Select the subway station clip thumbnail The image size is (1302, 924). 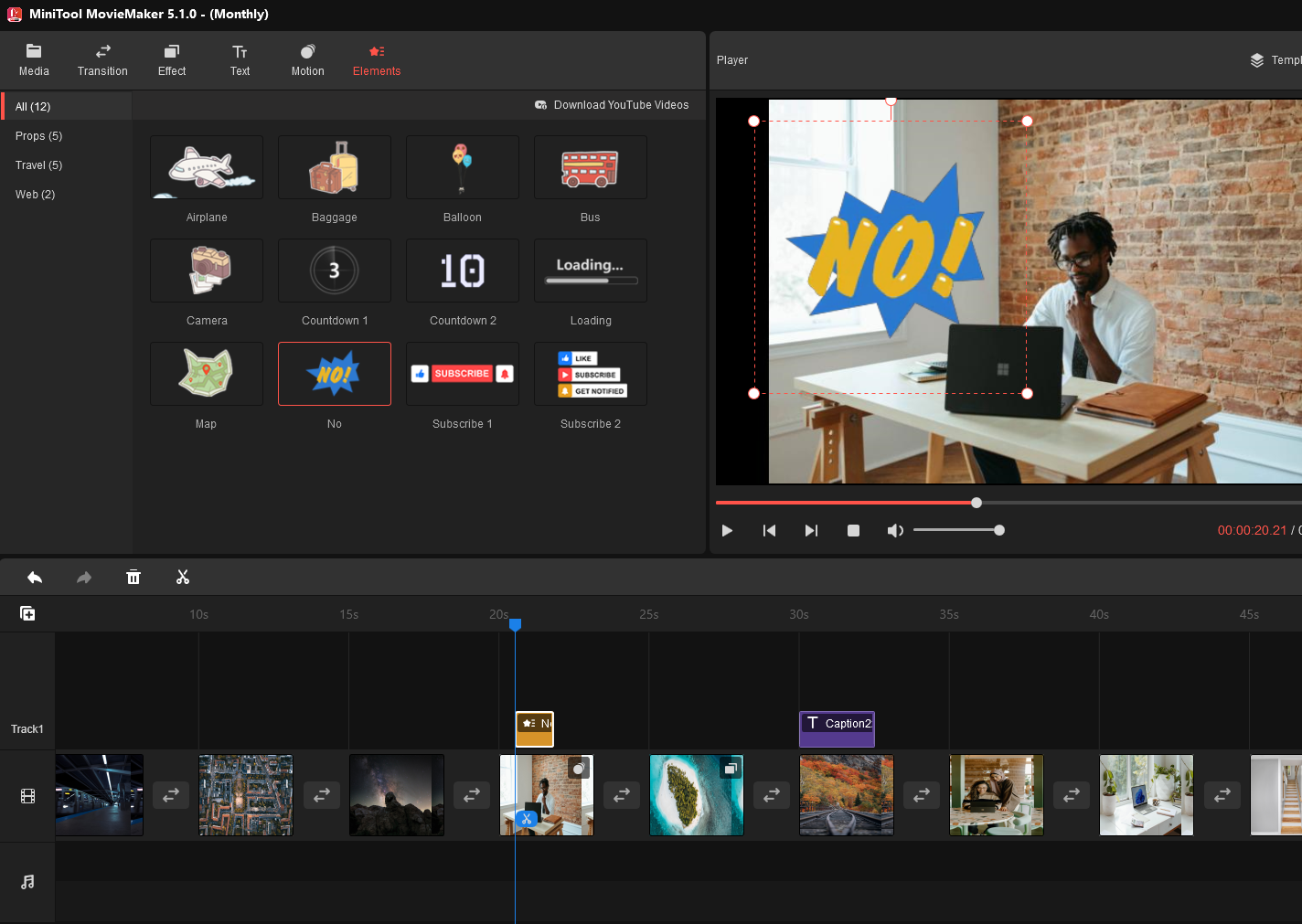click(100, 794)
